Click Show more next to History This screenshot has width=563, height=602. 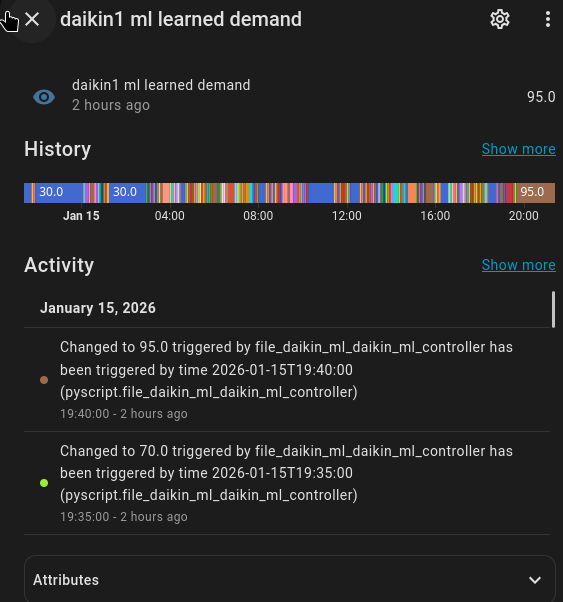(518, 149)
